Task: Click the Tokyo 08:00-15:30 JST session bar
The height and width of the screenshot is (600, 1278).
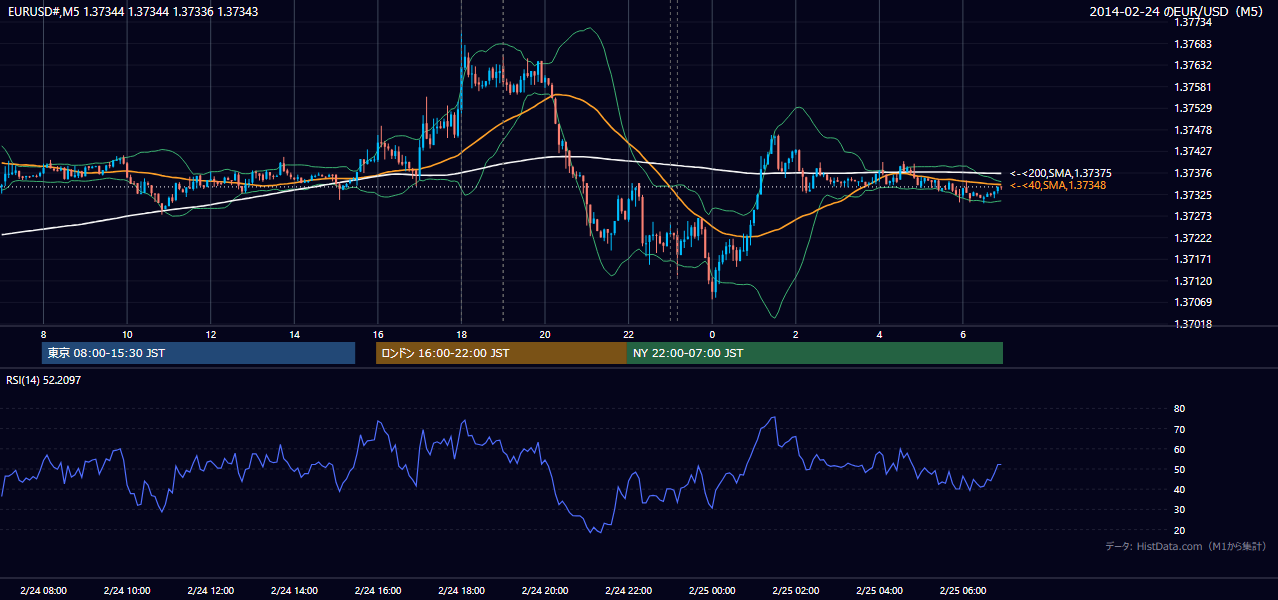Action: point(198,353)
